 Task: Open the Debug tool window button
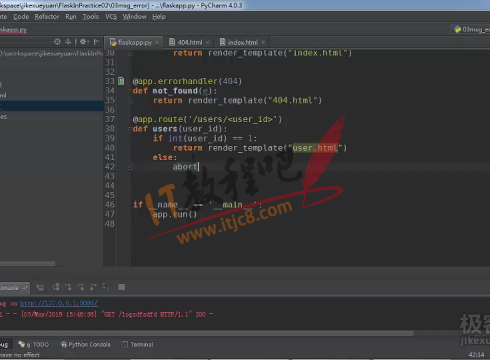coord(5,344)
